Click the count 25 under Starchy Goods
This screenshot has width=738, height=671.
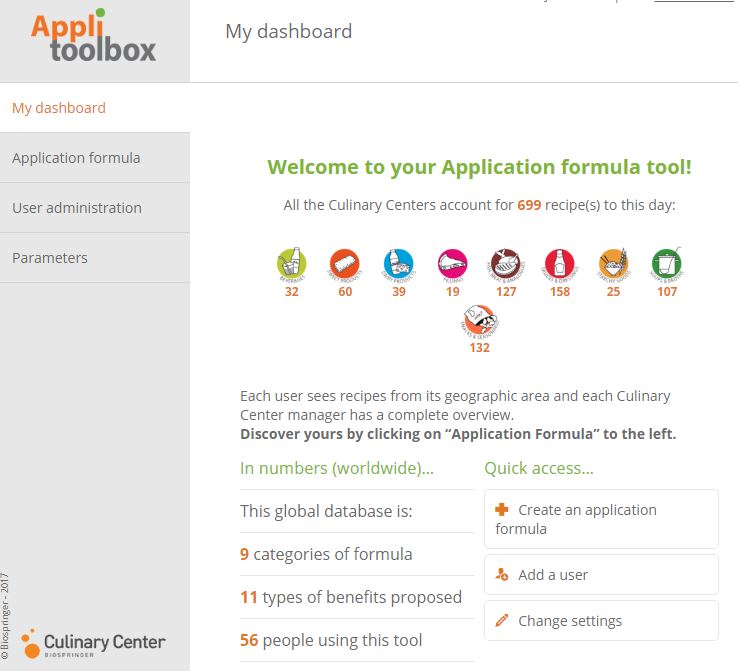(613, 292)
